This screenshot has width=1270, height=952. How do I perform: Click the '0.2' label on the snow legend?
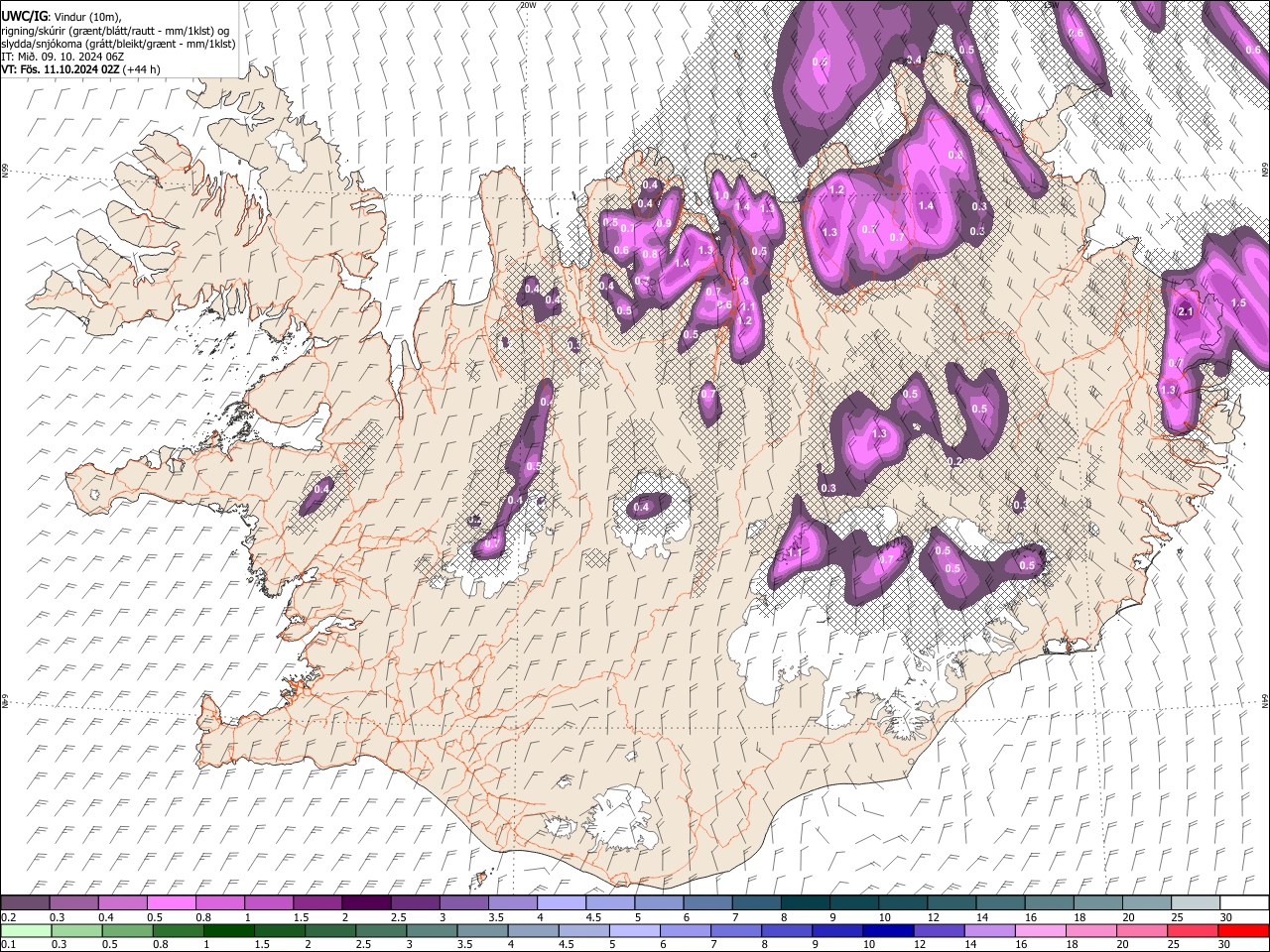pos(8,917)
